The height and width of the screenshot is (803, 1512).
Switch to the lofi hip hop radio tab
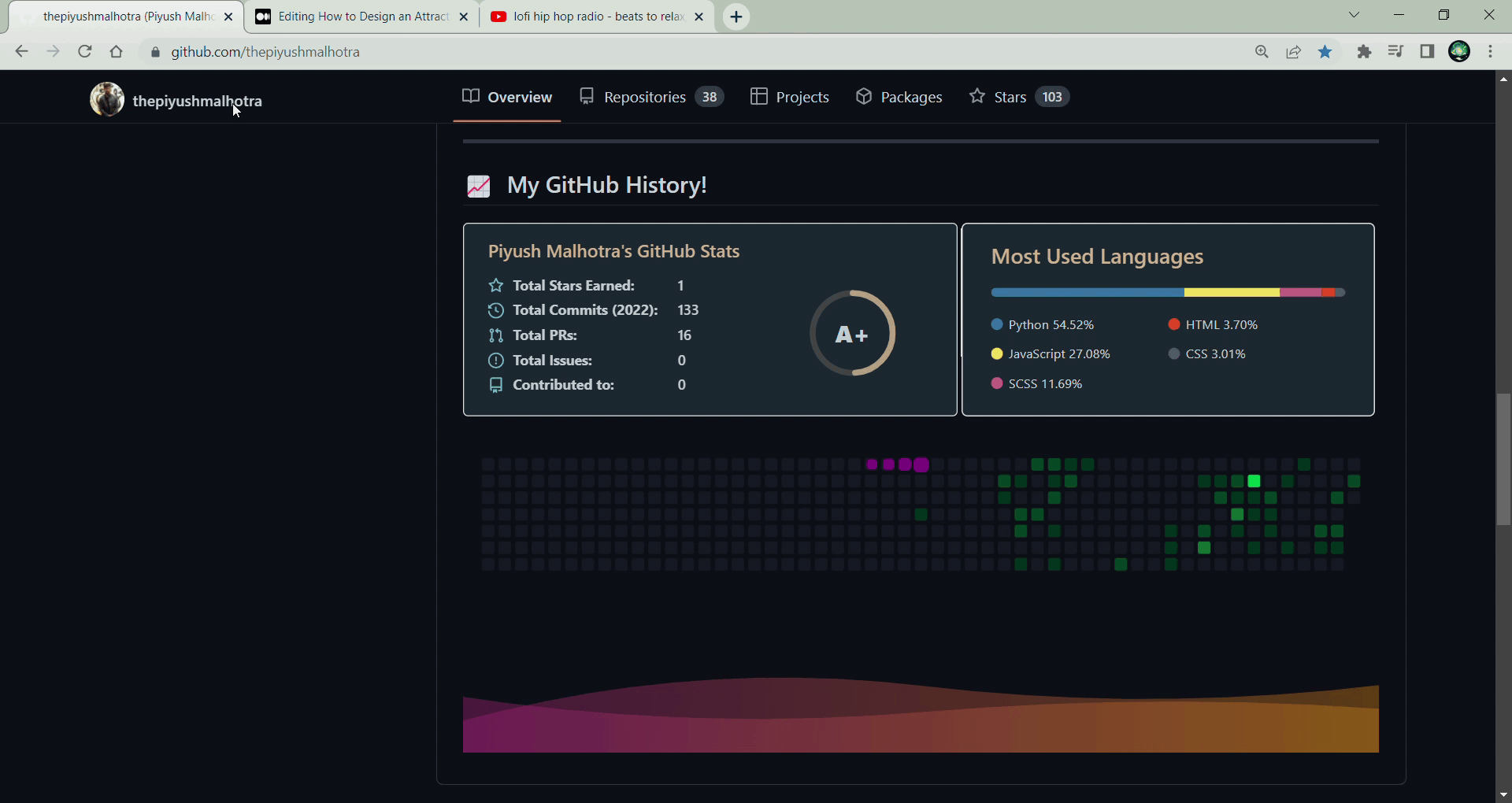coord(597,17)
